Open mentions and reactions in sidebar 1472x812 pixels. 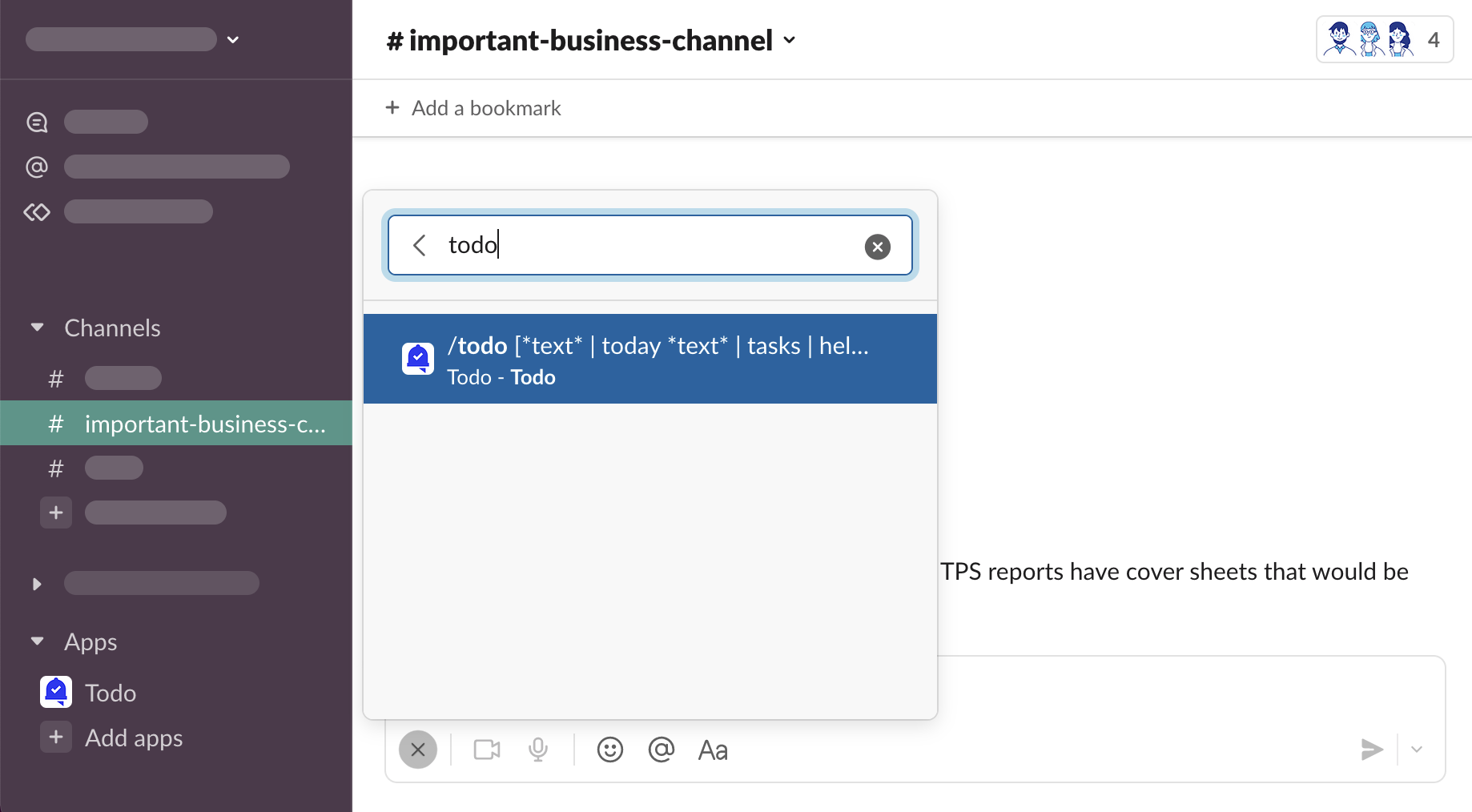(37, 167)
